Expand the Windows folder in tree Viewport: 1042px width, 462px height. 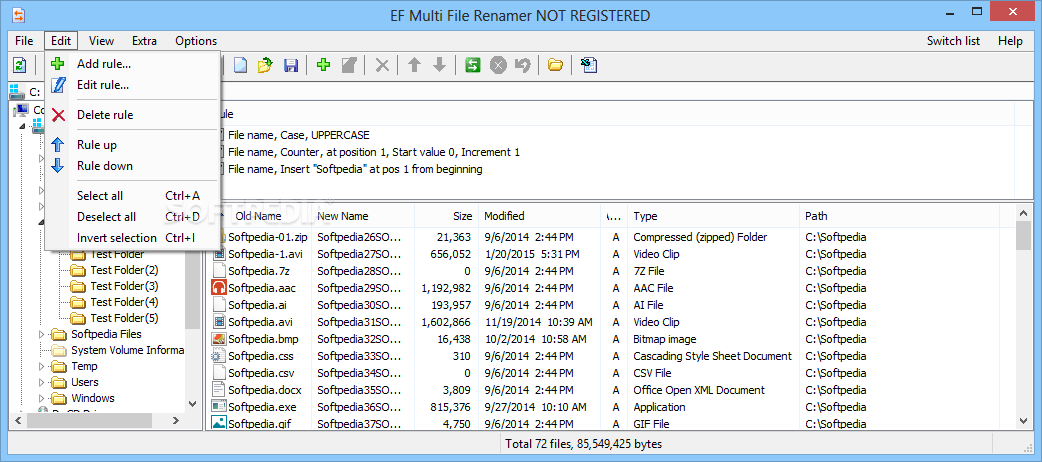point(42,398)
